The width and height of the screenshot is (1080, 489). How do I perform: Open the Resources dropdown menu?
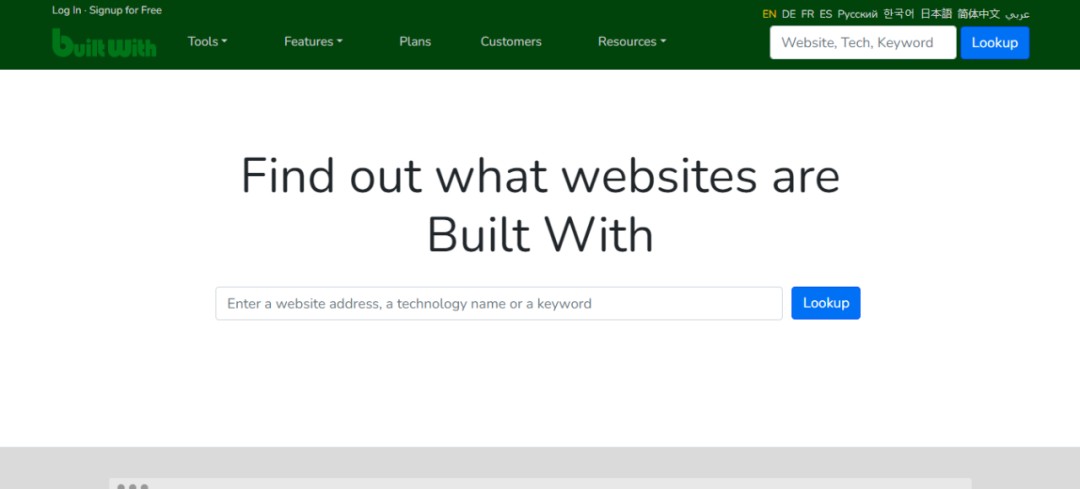(632, 41)
